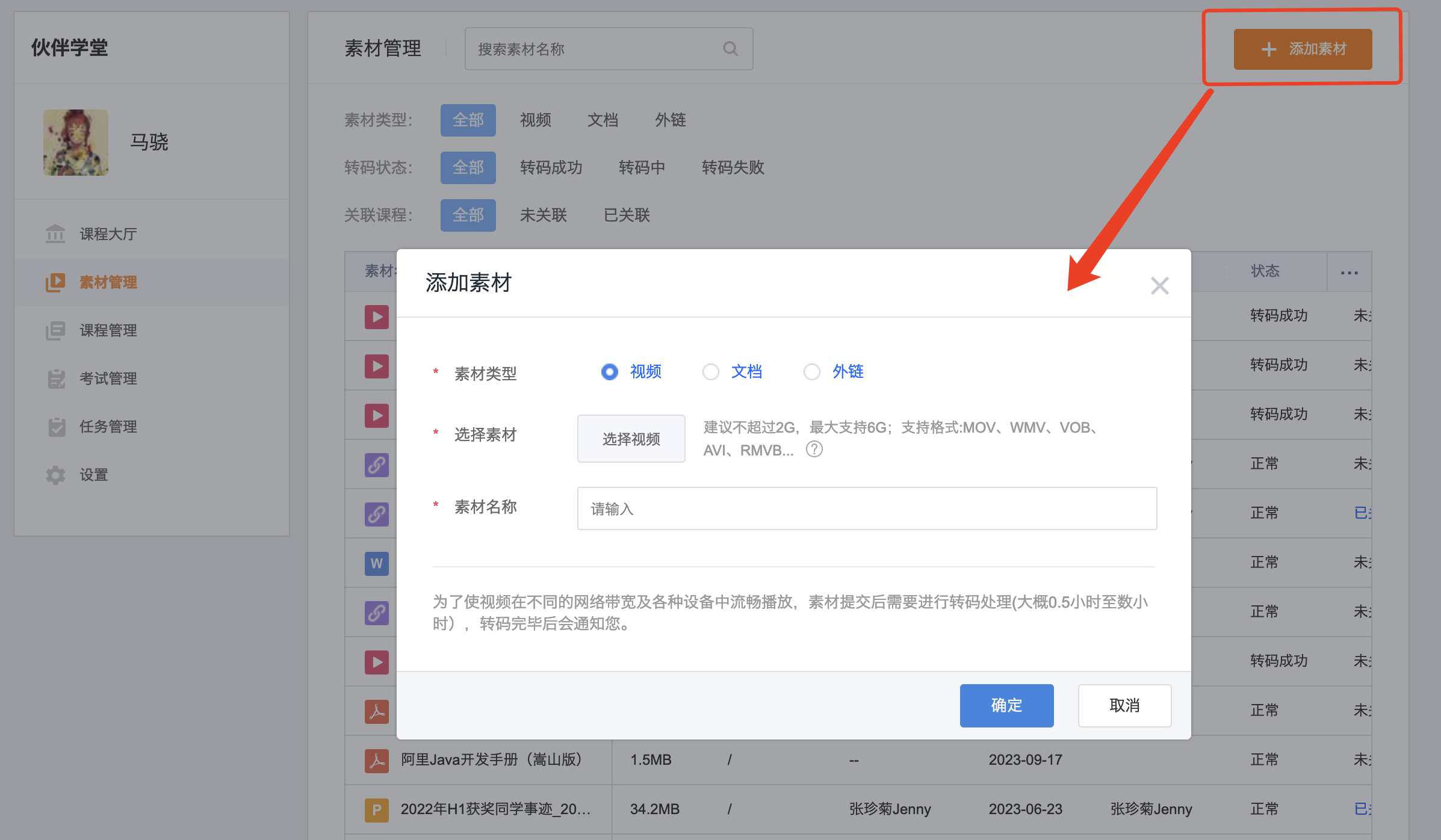The image size is (1441, 840).
Task: Filter 关联课程 by 未关联
Action: coord(544,215)
